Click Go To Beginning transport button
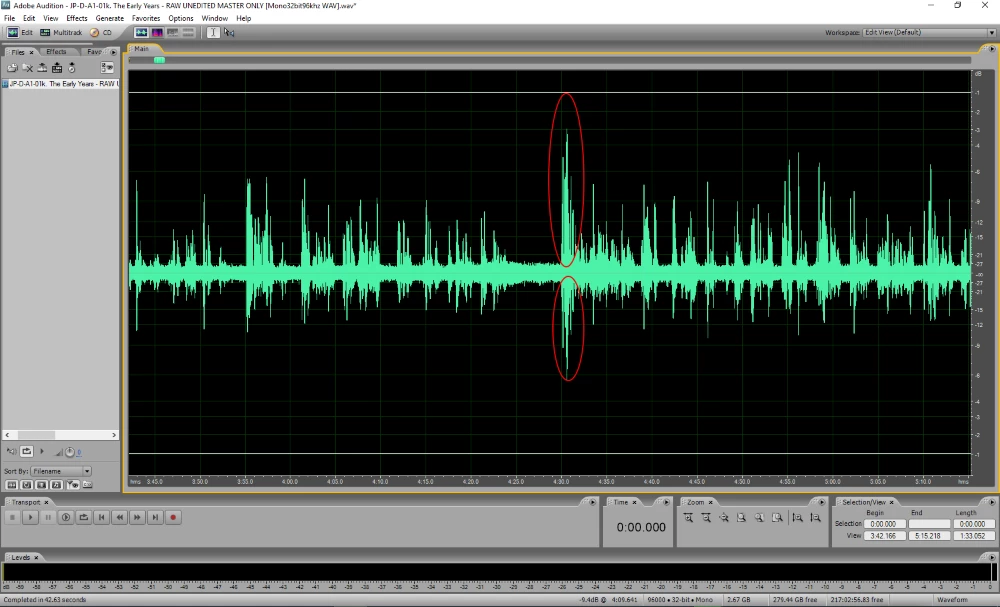Viewport: 1000px width, 607px height. (101, 518)
